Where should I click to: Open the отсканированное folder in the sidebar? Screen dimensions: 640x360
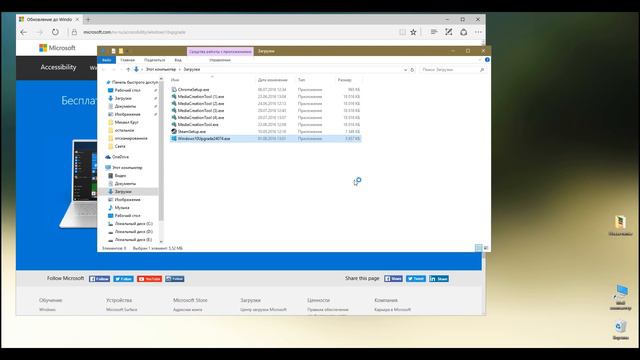(x=131, y=138)
